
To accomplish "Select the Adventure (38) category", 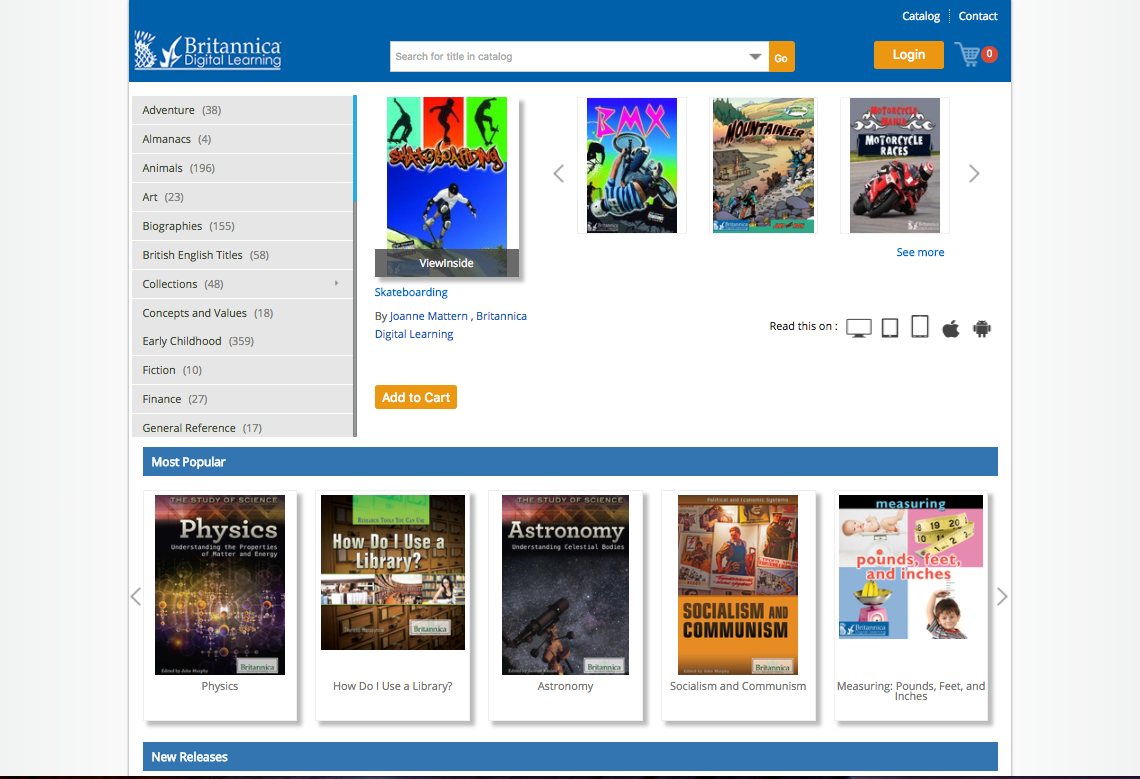I will (242, 110).
